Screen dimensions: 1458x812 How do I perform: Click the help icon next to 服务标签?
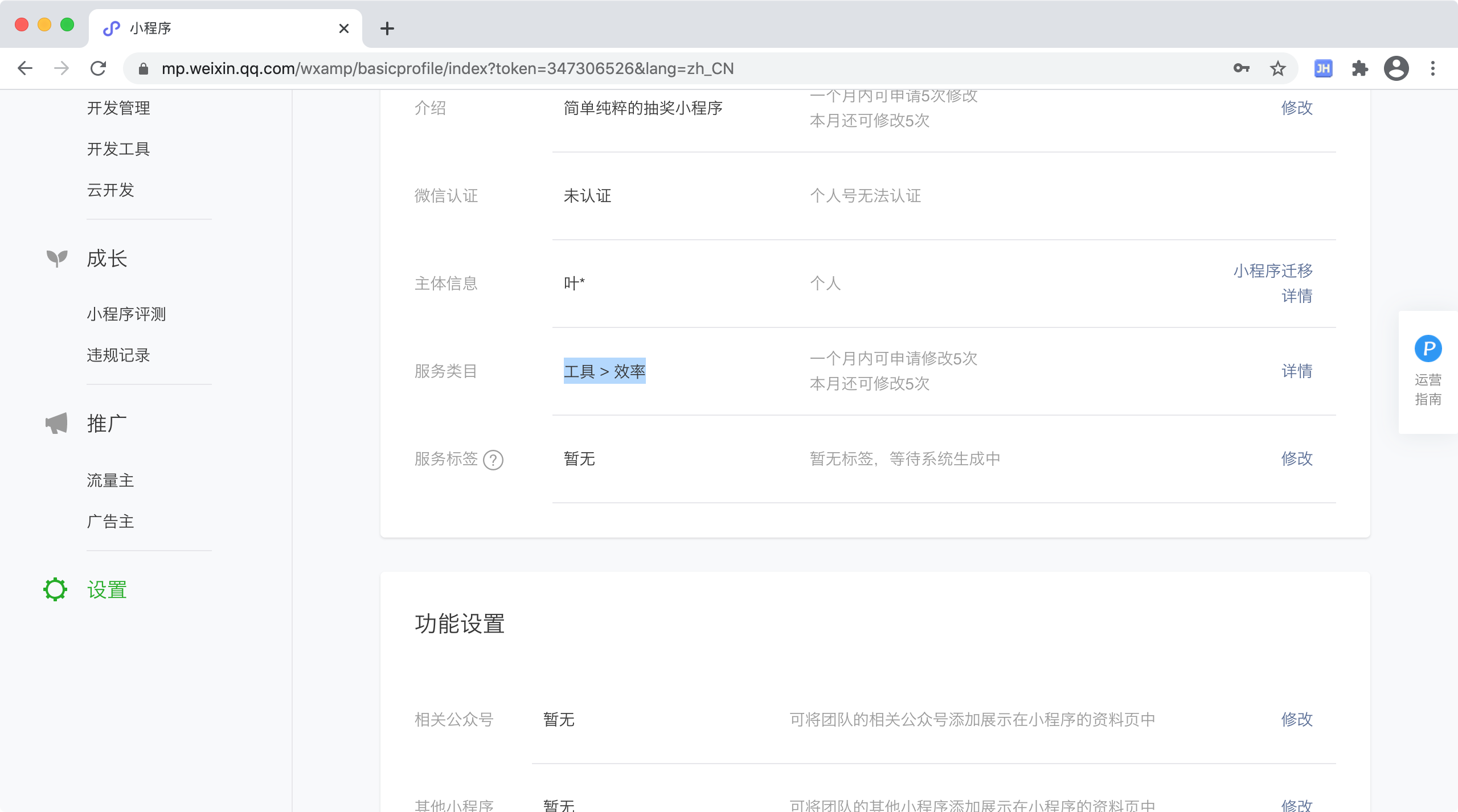[493, 460]
